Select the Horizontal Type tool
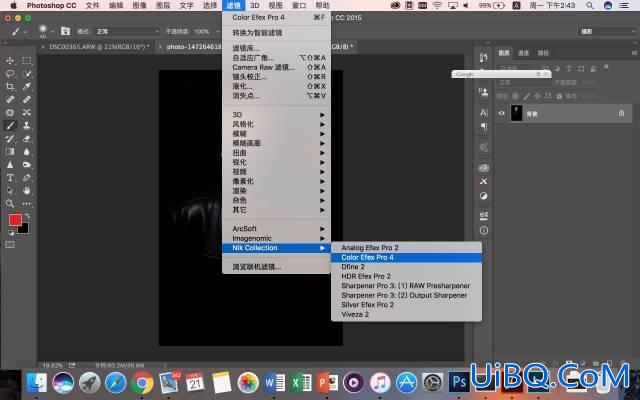The image size is (640, 400). click(10, 178)
